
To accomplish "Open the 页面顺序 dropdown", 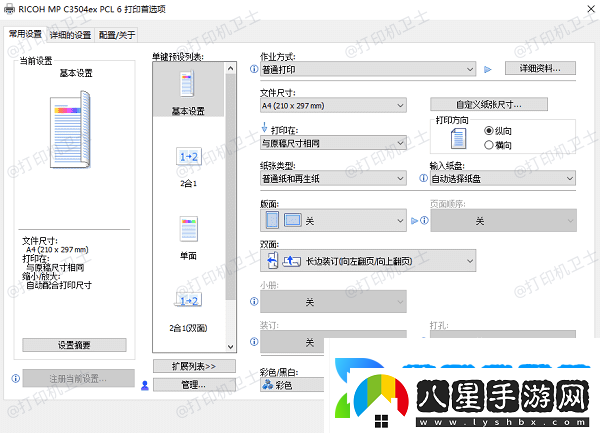I will point(503,220).
